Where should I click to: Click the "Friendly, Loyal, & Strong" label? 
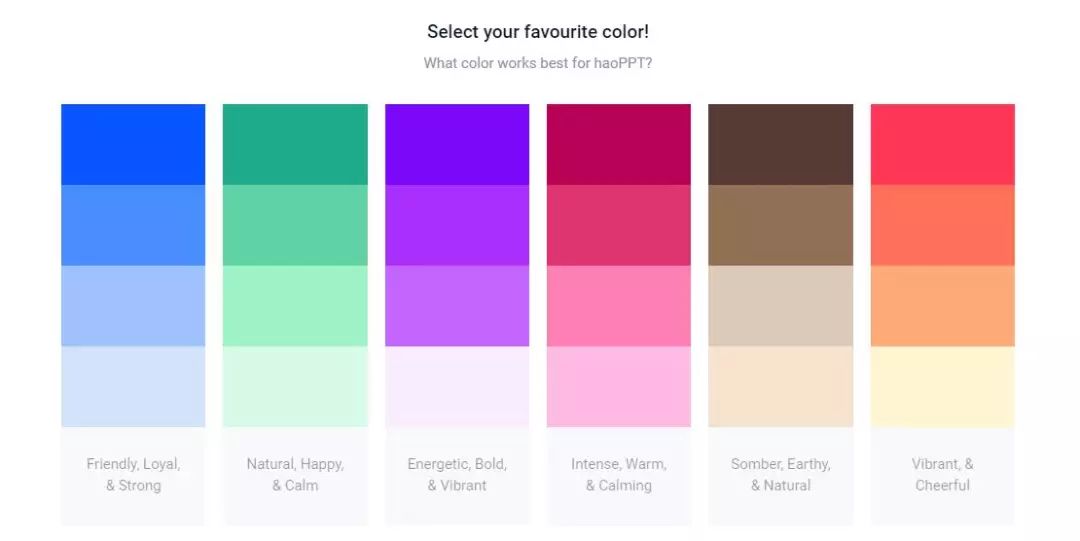point(133,475)
